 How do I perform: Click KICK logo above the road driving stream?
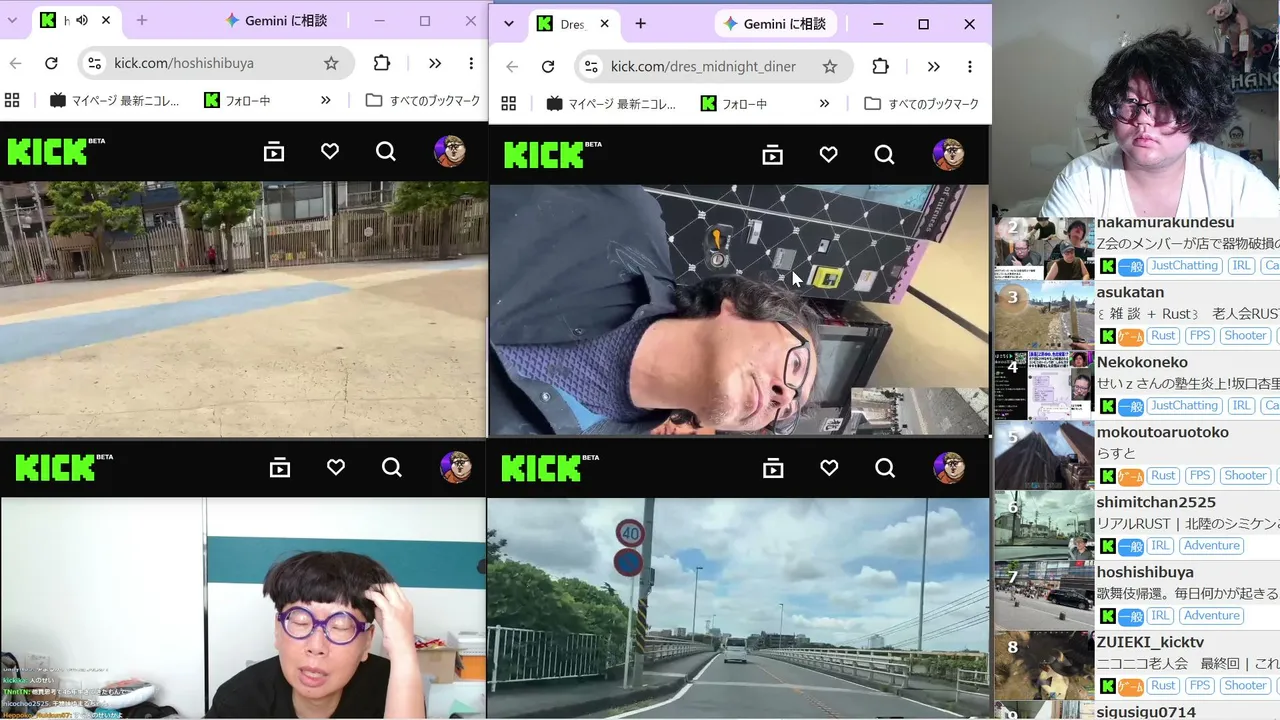pos(550,467)
